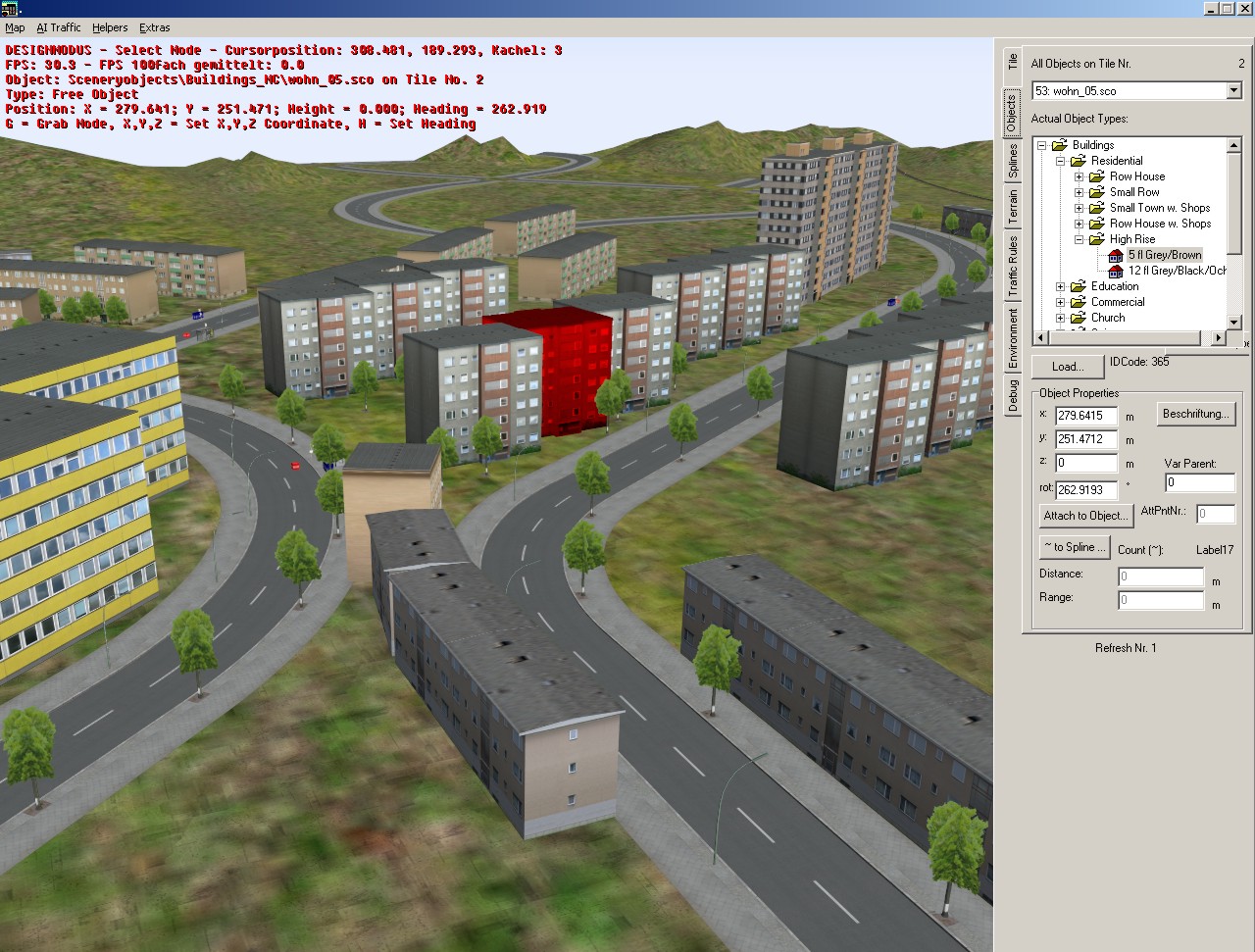Click the Commercial folder icon in tree
1255x952 pixels.
click(1078, 302)
